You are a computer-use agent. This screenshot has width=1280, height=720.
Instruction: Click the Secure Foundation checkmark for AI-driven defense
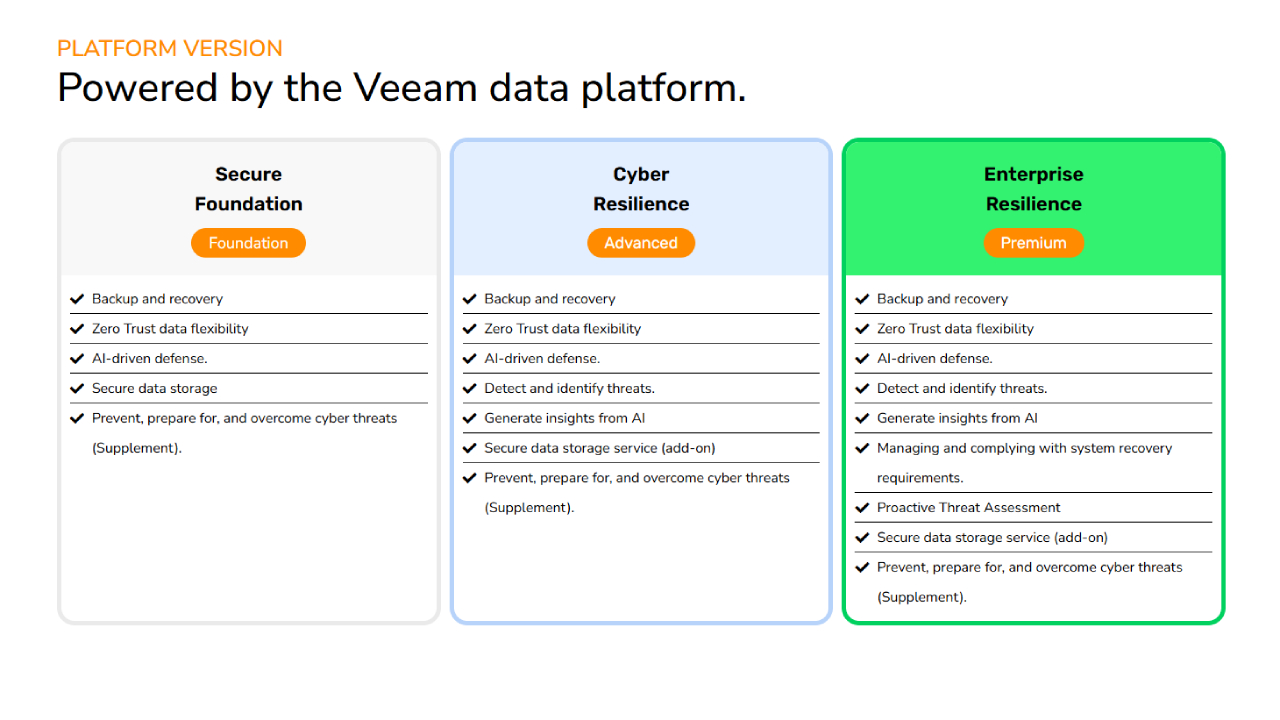pyautogui.click(x=77, y=359)
